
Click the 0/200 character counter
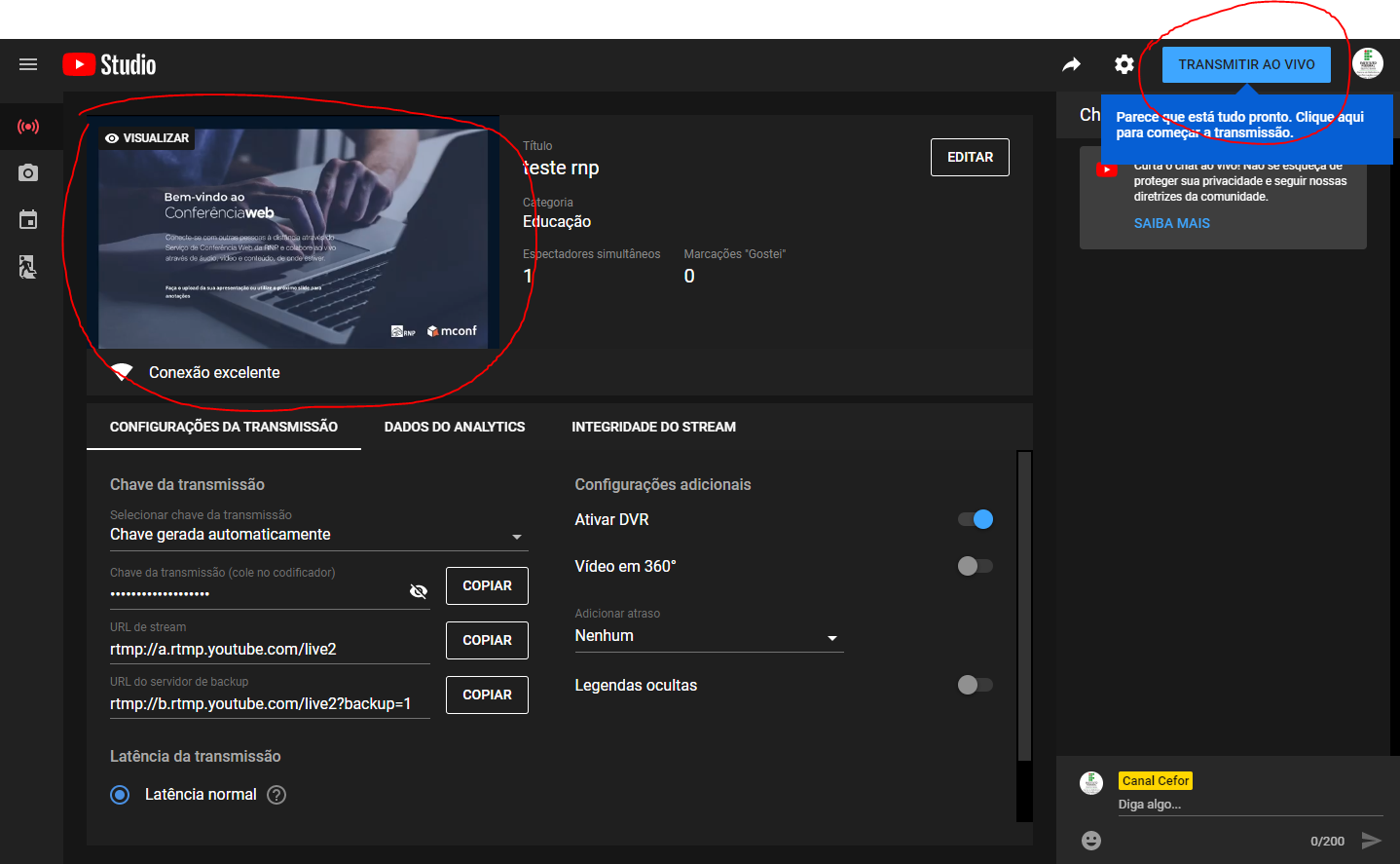point(1327,842)
